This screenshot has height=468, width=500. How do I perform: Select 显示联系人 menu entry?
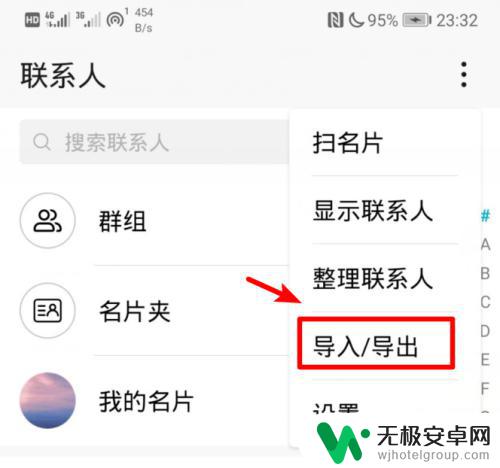(373, 211)
